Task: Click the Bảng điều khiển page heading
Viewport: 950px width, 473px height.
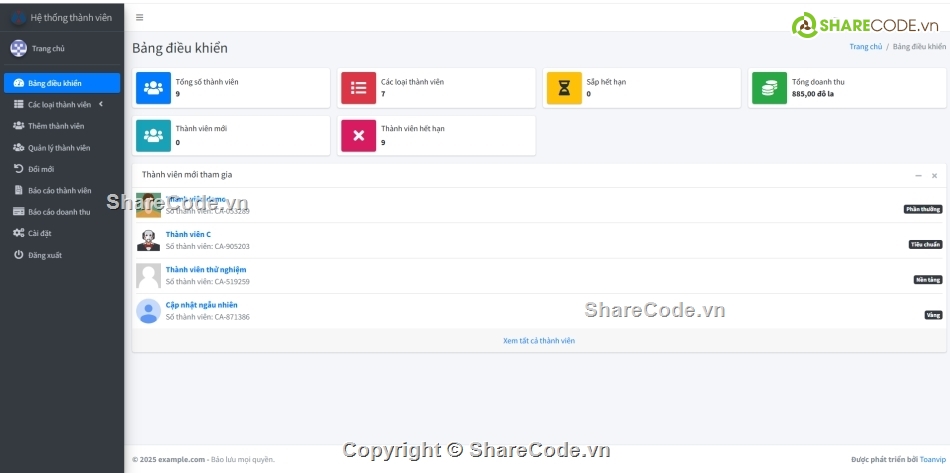Action: pos(180,48)
